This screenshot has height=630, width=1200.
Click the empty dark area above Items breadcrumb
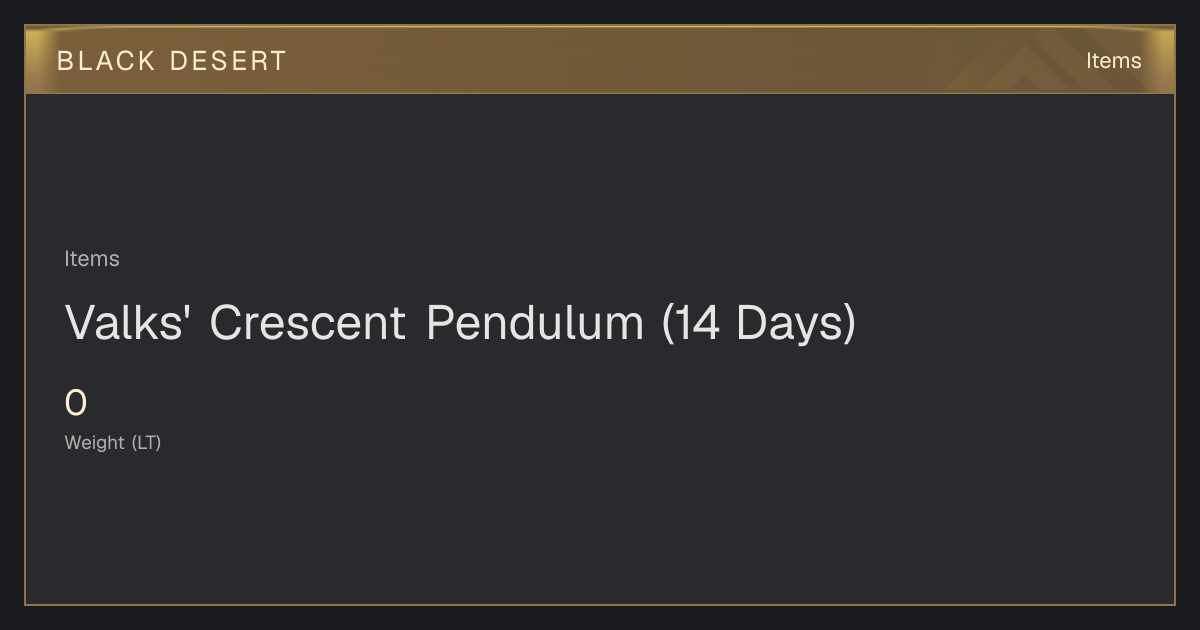tap(600, 170)
